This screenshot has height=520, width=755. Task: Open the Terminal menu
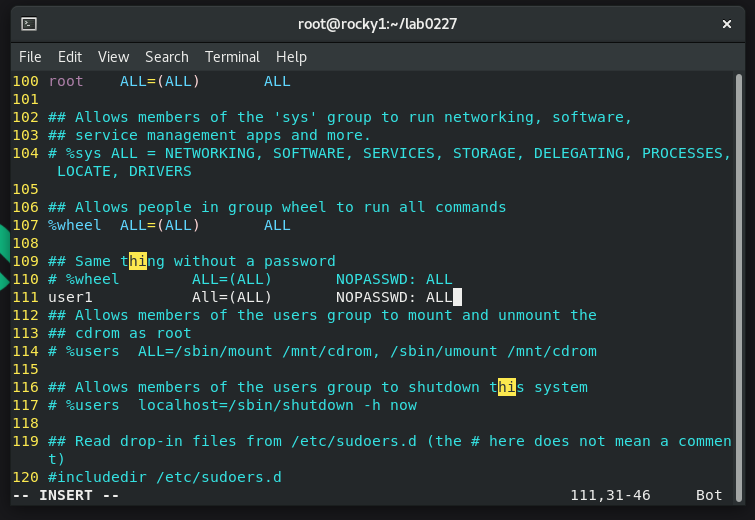click(232, 57)
